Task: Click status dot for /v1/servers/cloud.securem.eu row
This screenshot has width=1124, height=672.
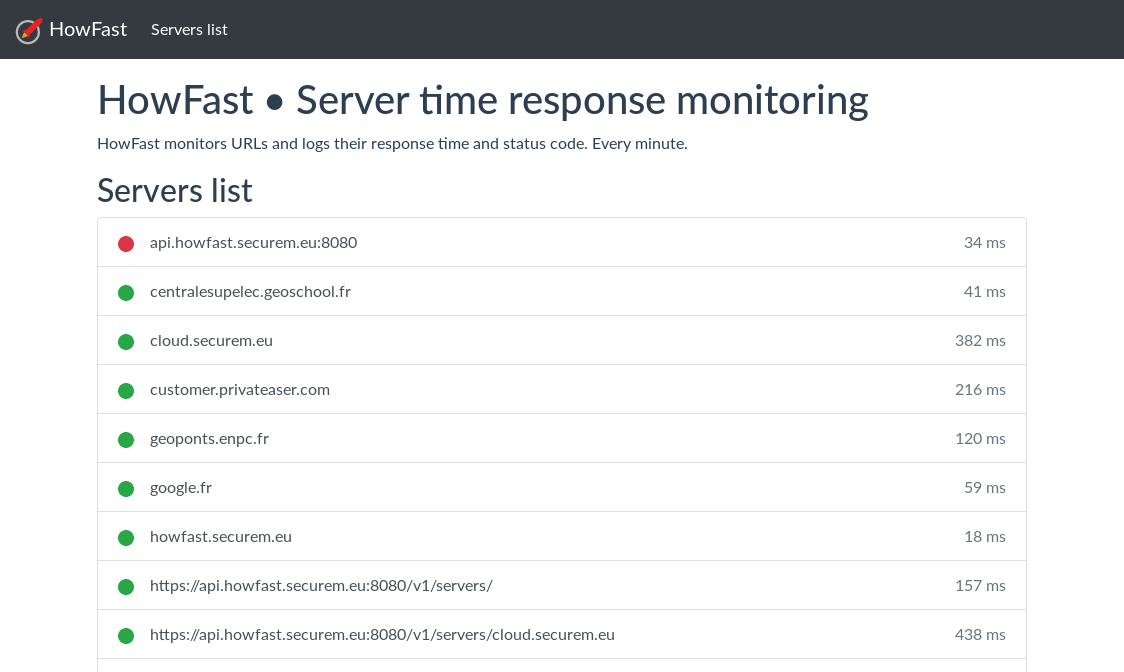Action: [x=126, y=636]
